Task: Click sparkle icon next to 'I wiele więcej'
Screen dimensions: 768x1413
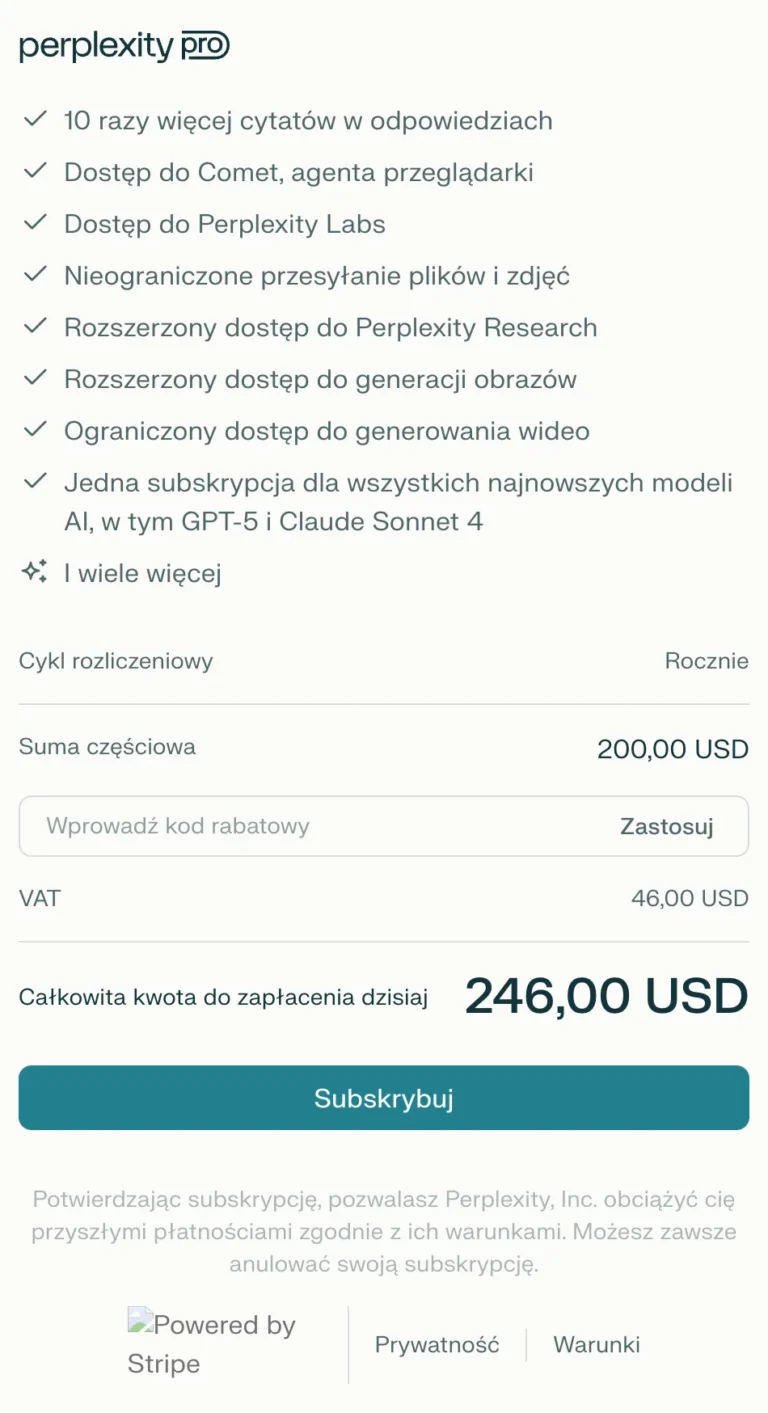Action: [35, 572]
